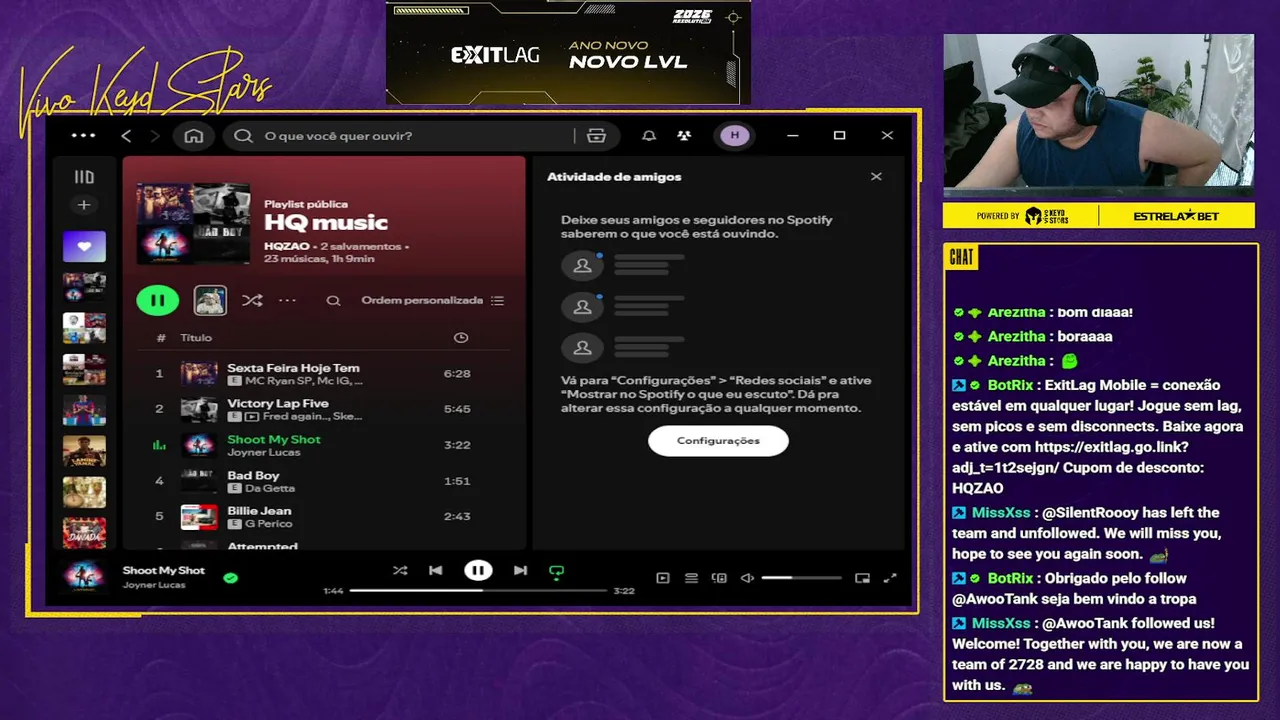
Task: Toggle shuffle in the bottom player bar
Action: (400, 571)
